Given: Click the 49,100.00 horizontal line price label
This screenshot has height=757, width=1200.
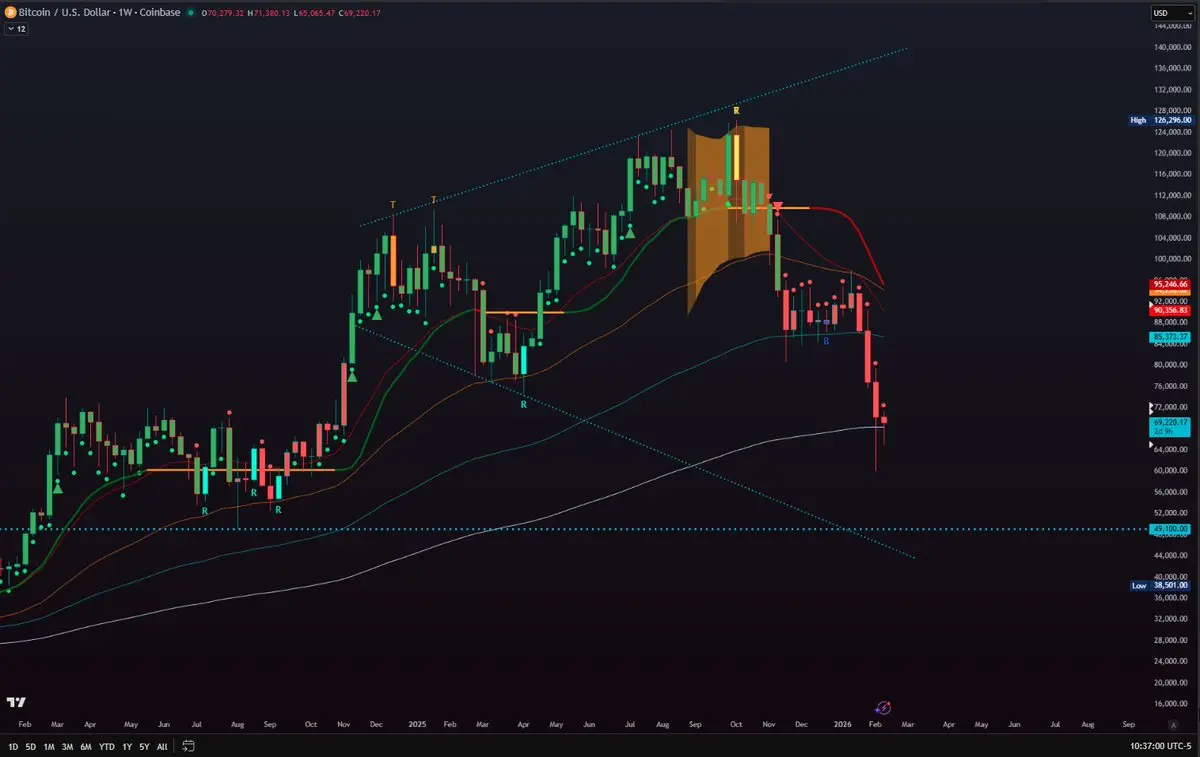Looking at the screenshot, I should tap(1169, 529).
